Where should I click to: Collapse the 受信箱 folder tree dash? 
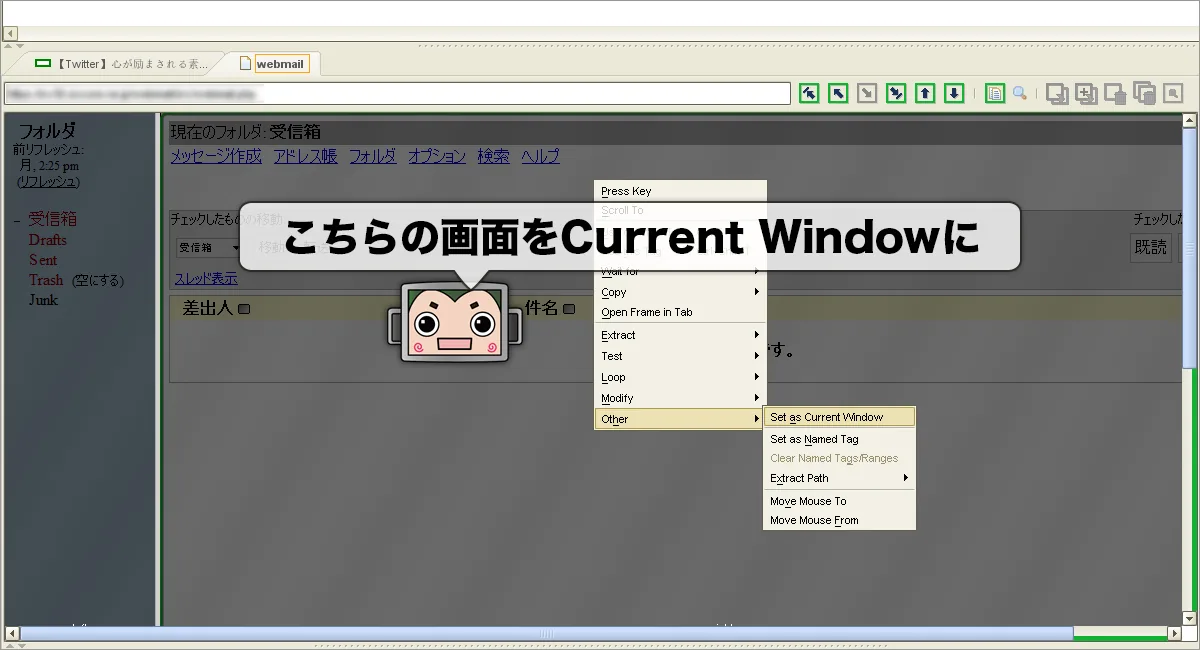(x=17, y=220)
